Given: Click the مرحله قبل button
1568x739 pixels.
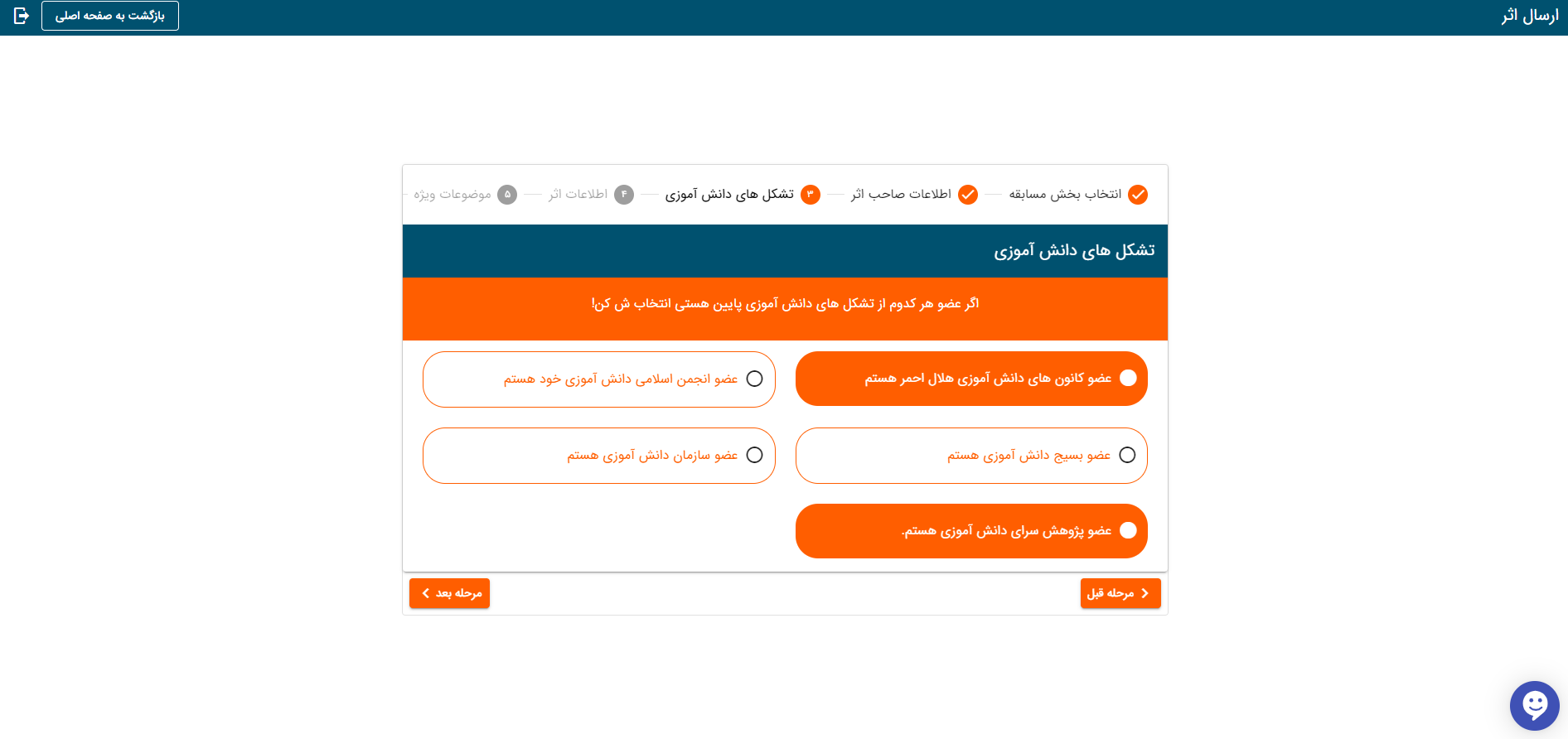Looking at the screenshot, I should tap(1120, 593).
